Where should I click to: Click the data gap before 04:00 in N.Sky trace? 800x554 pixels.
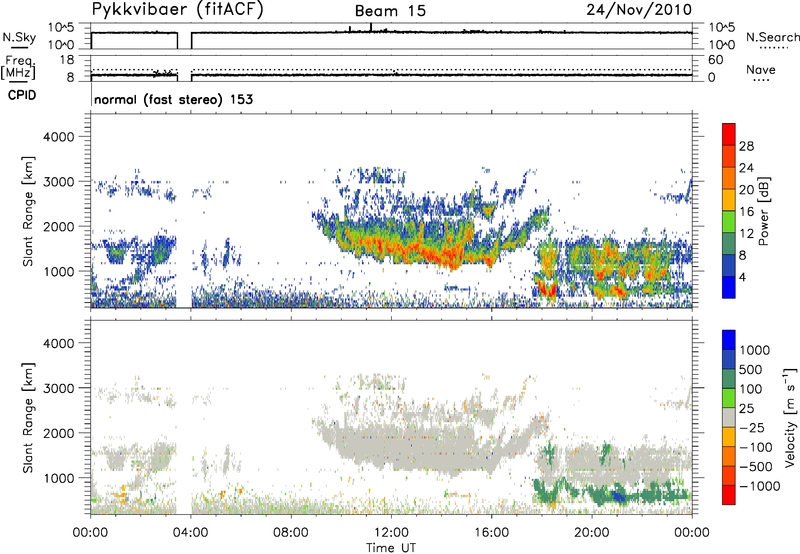click(x=184, y=41)
